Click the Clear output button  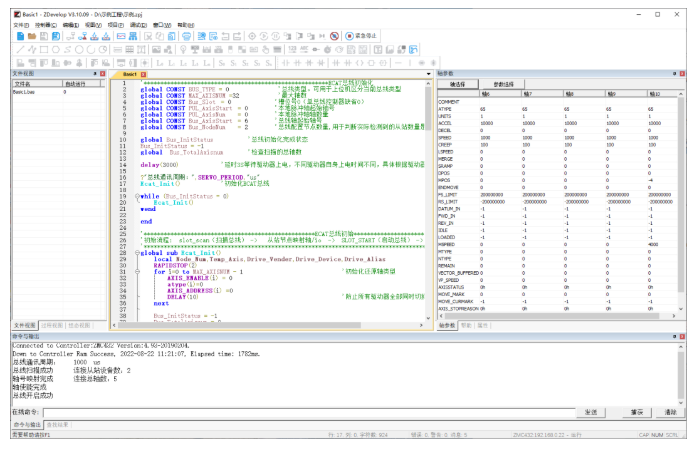pyautogui.click(x=671, y=412)
